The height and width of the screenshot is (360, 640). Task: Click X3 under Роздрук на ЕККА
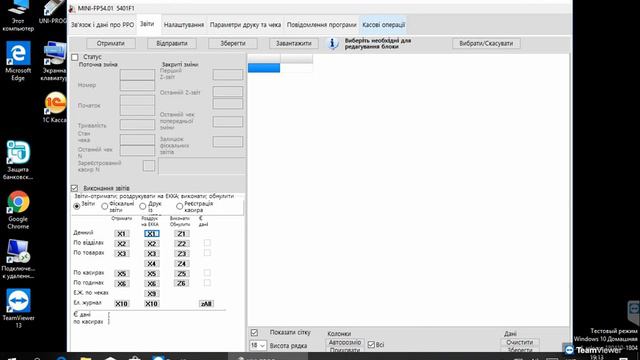click(151, 253)
